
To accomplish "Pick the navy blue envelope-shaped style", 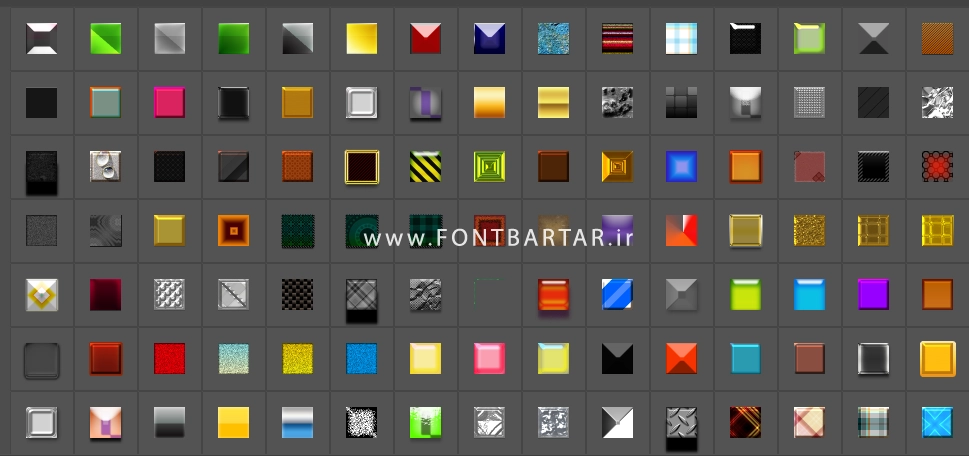I will point(489,38).
